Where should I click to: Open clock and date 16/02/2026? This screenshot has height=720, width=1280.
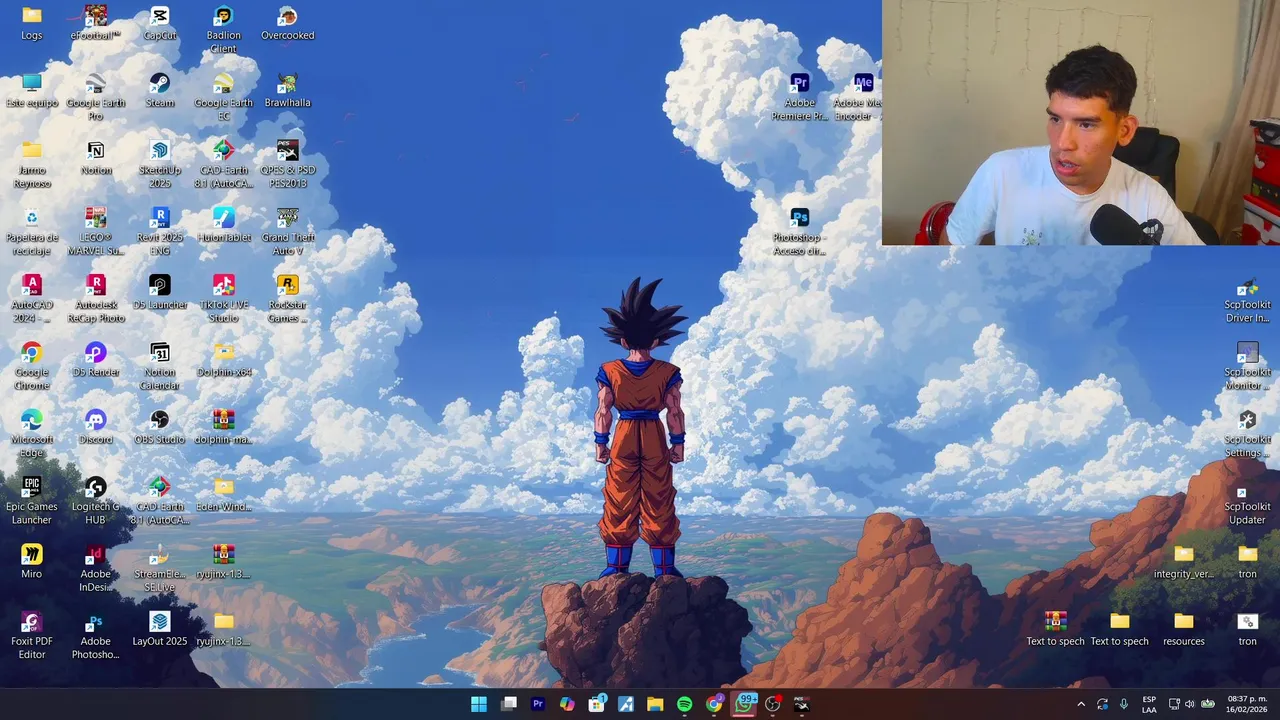point(1246,704)
